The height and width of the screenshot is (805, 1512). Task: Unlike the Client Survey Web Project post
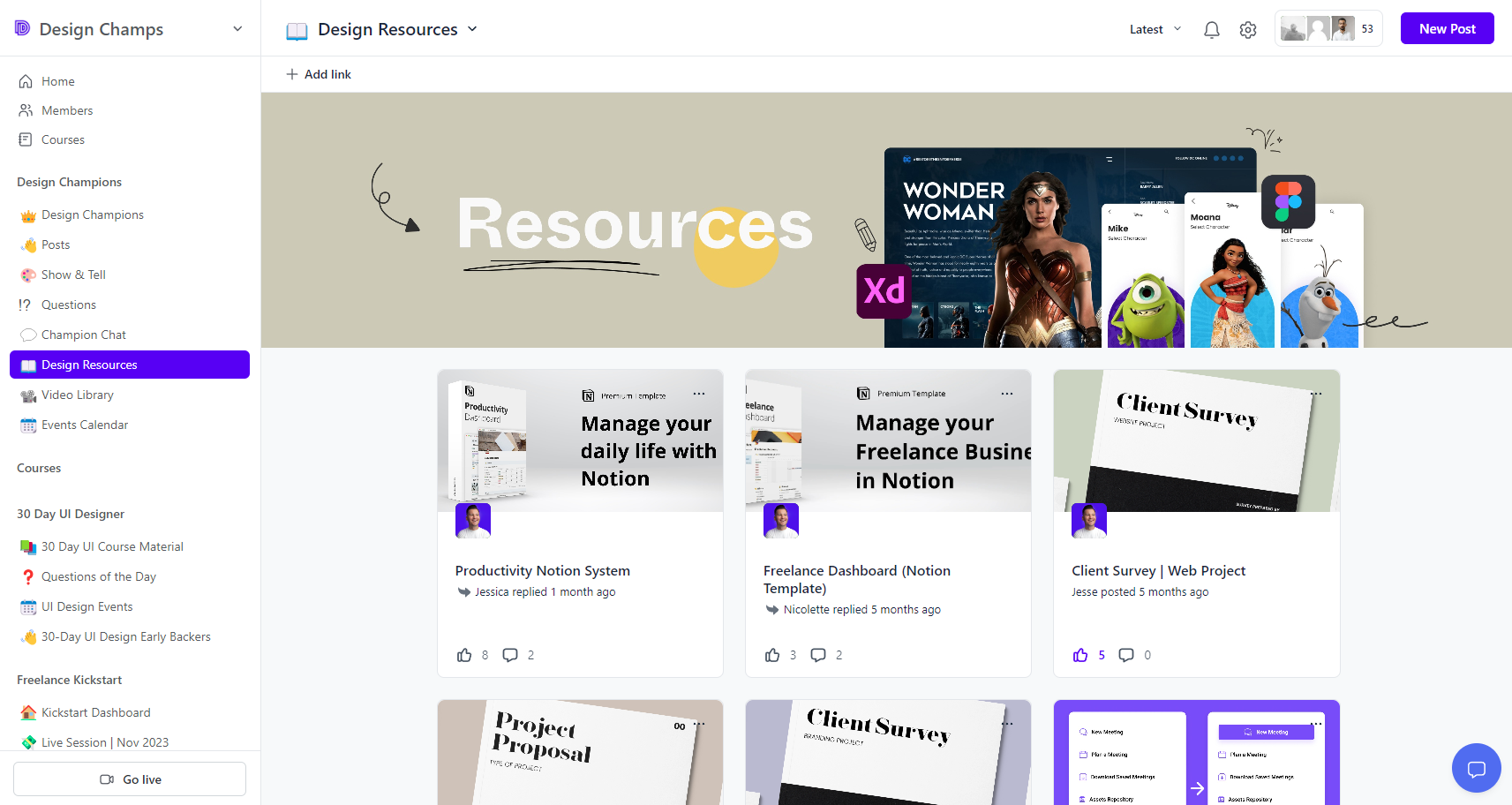coord(1080,655)
